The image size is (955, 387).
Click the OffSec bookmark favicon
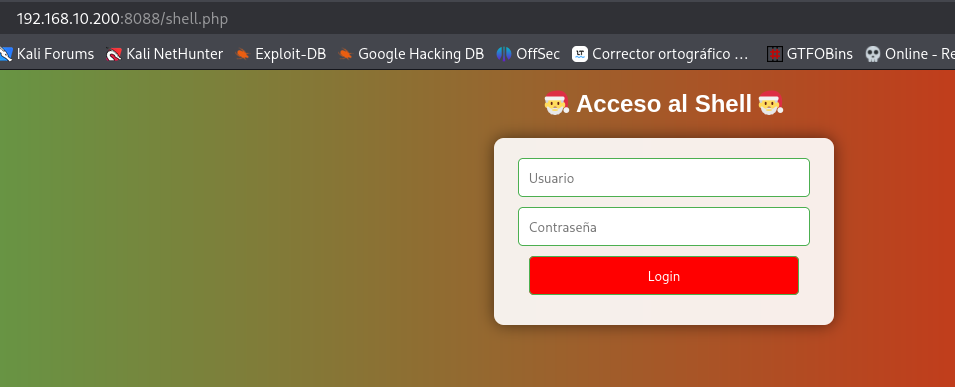(x=504, y=54)
